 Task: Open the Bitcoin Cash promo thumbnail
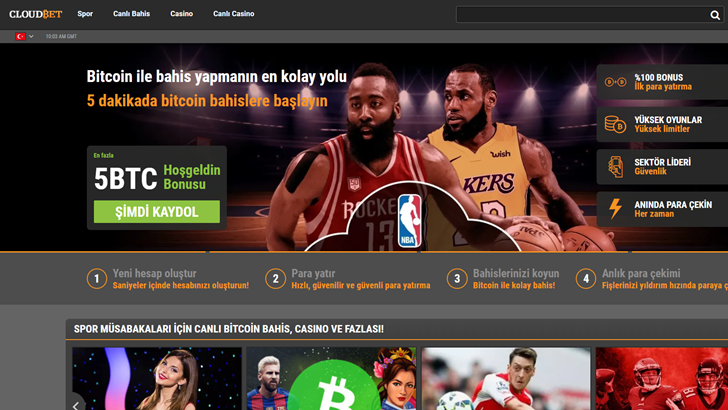(332, 379)
